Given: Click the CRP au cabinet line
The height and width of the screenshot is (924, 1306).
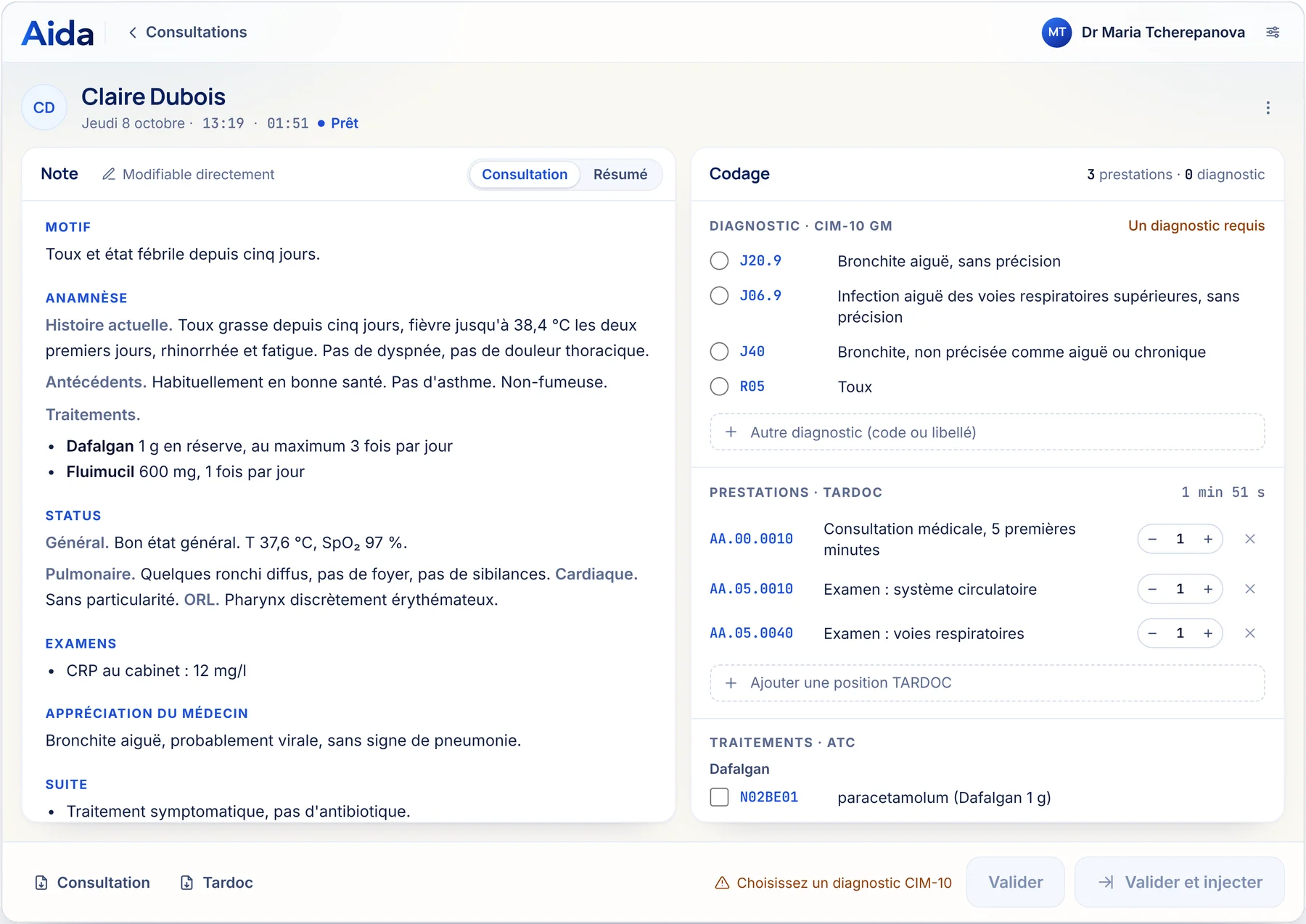Looking at the screenshot, I should (156, 671).
